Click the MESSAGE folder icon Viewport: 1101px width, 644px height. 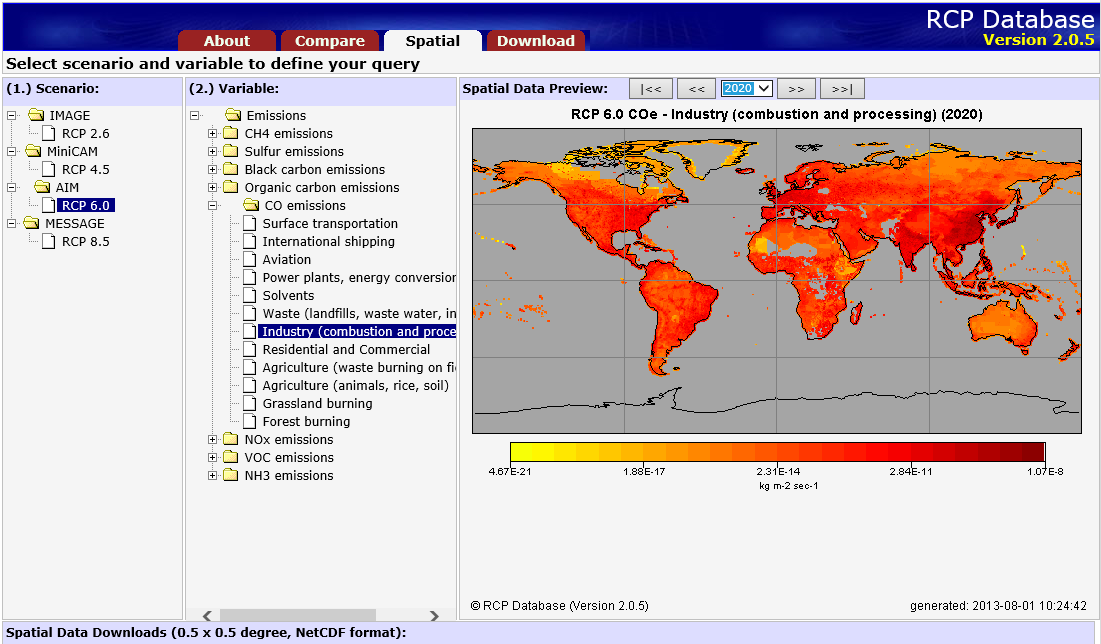[x=32, y=223]
